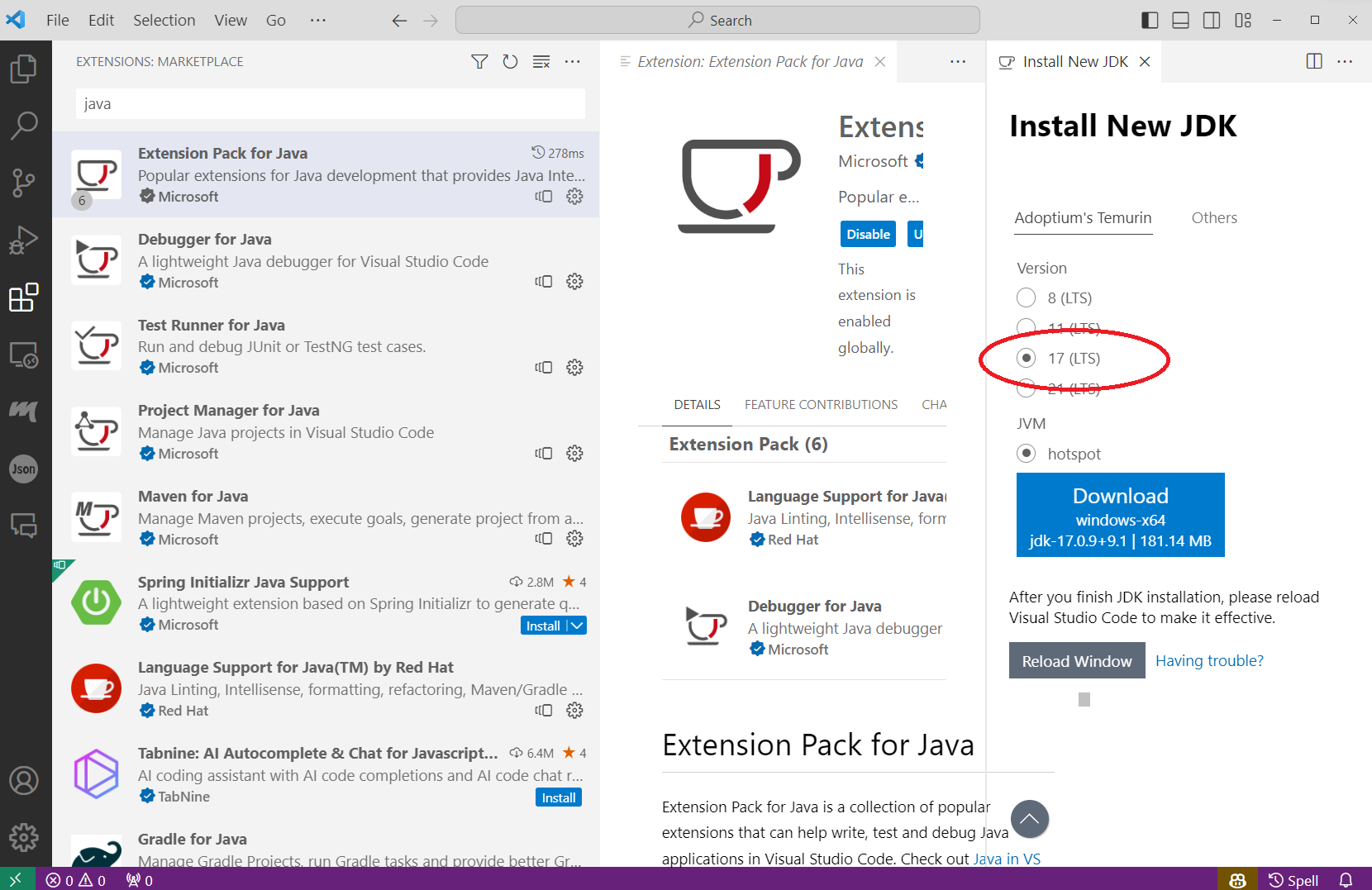Toggle primary side bar layout icon
The image size is (1372, 890).
pos(1150,20)
